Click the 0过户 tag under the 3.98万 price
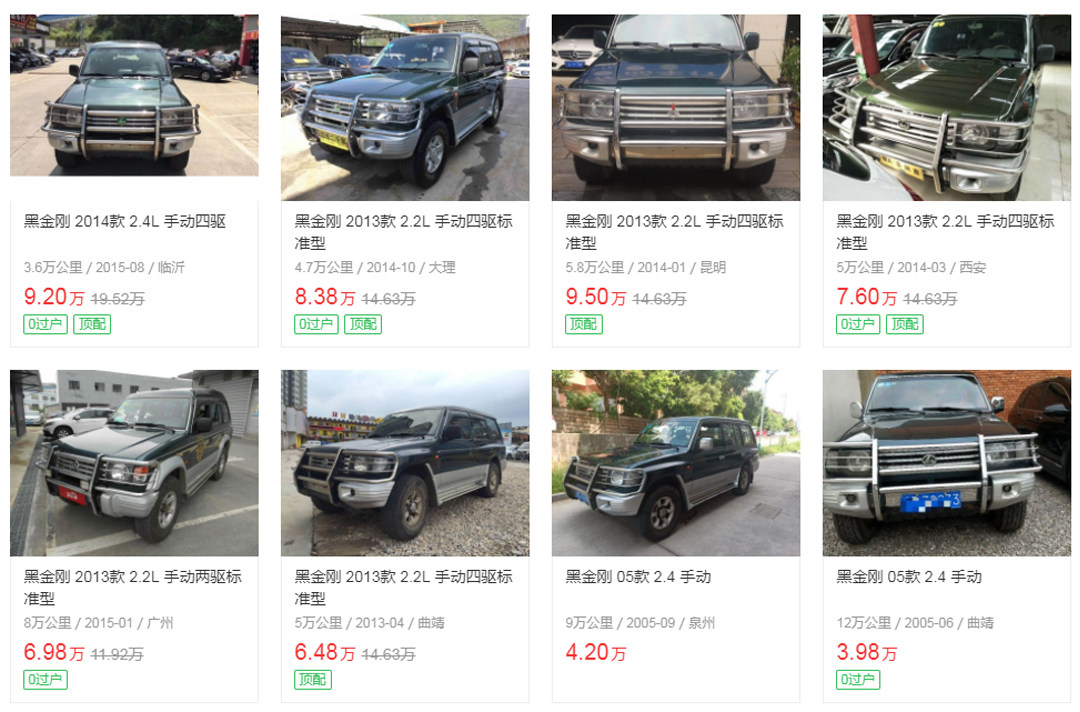 (858, 680)
